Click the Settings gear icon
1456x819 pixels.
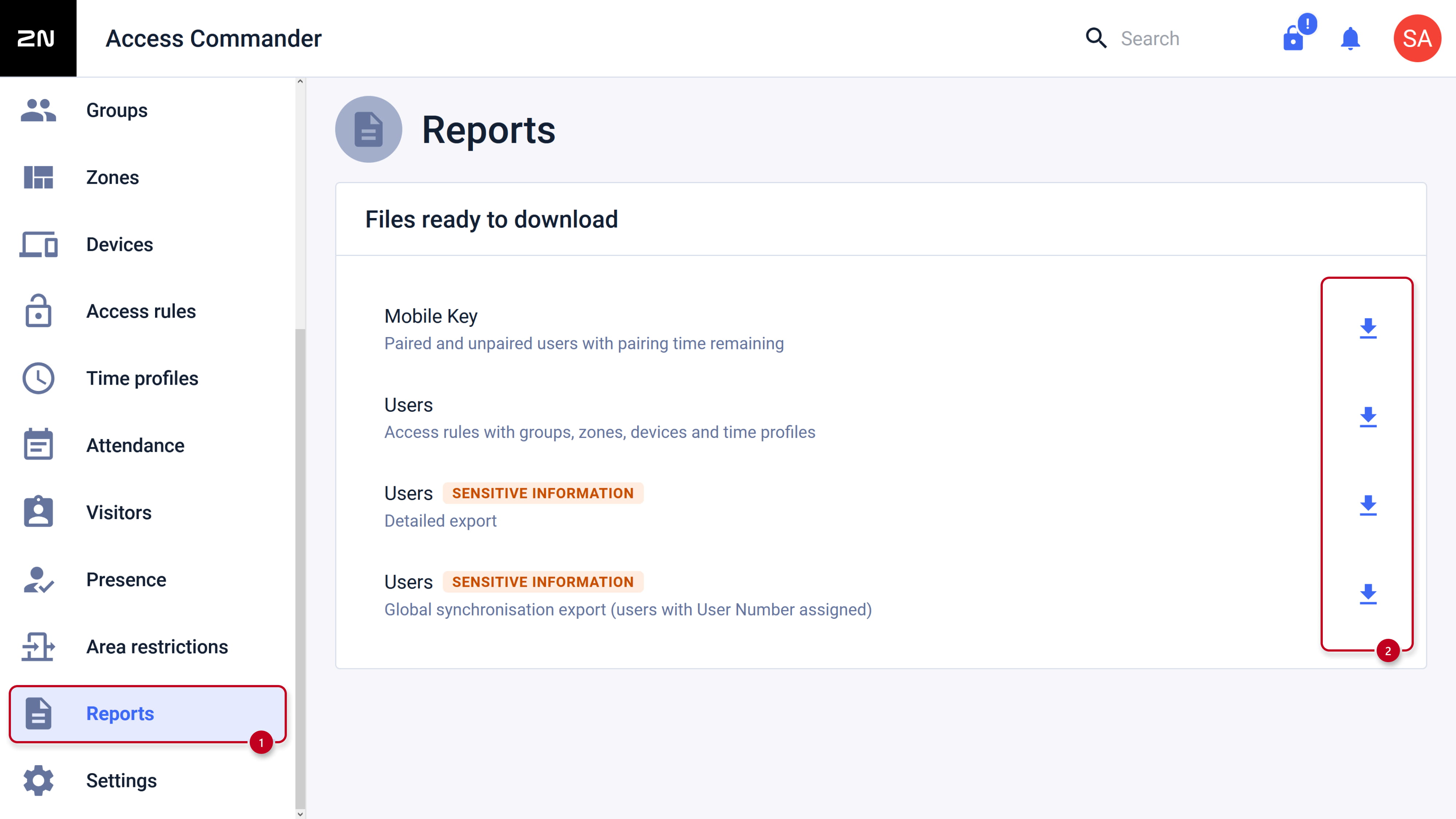tap(39, 780)
